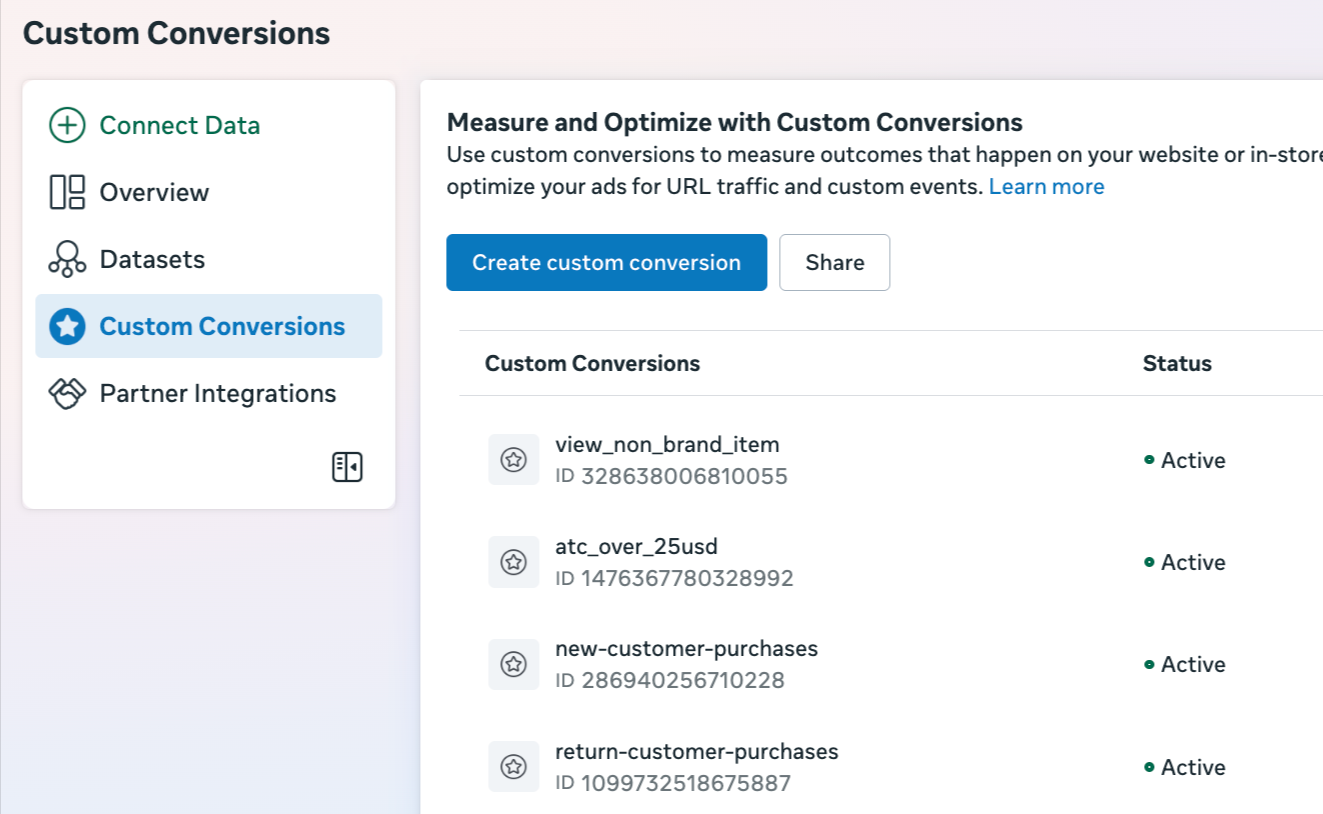Image resolution: width=1323 pixels, height=814 pixels.
Task: Click the star icon beside atc_over_25usd
Action: click(x=514, y=562)
